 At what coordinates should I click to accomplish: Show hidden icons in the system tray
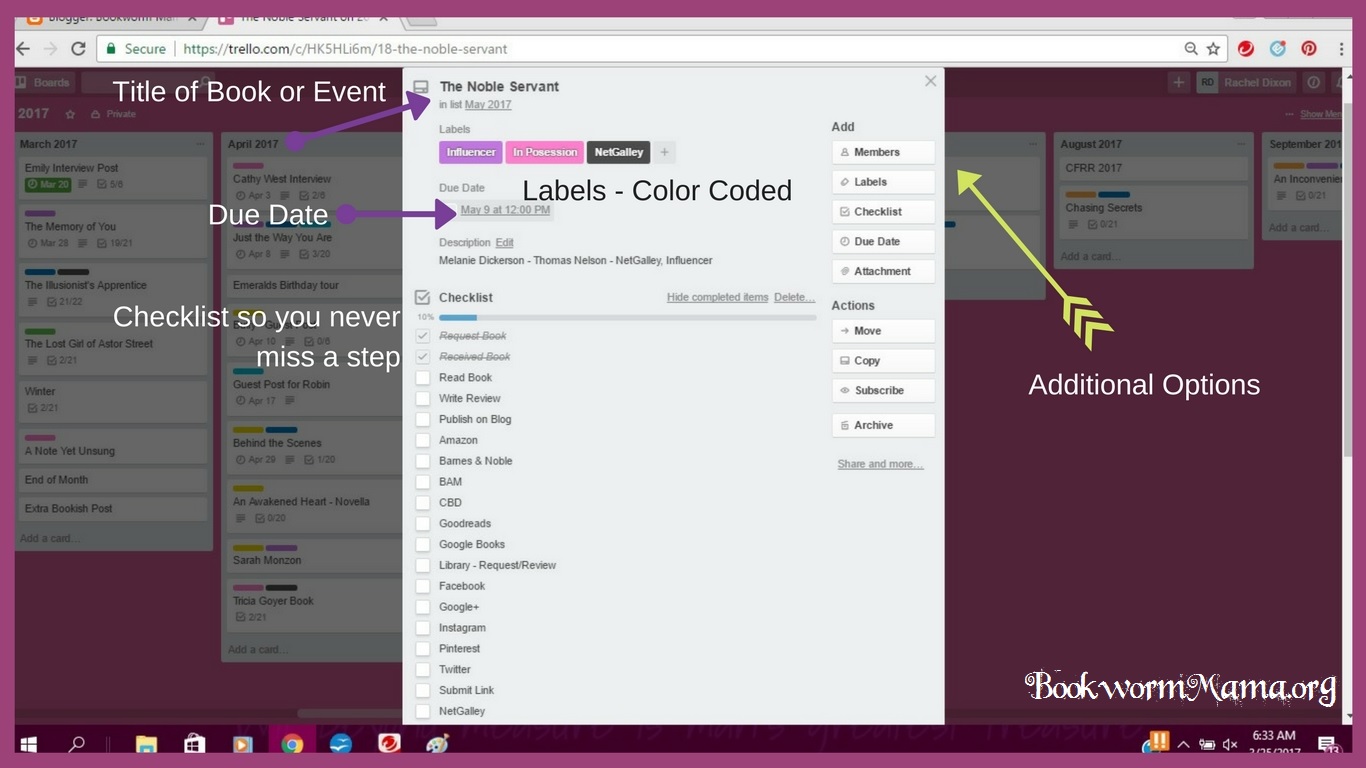[1184, 745]
